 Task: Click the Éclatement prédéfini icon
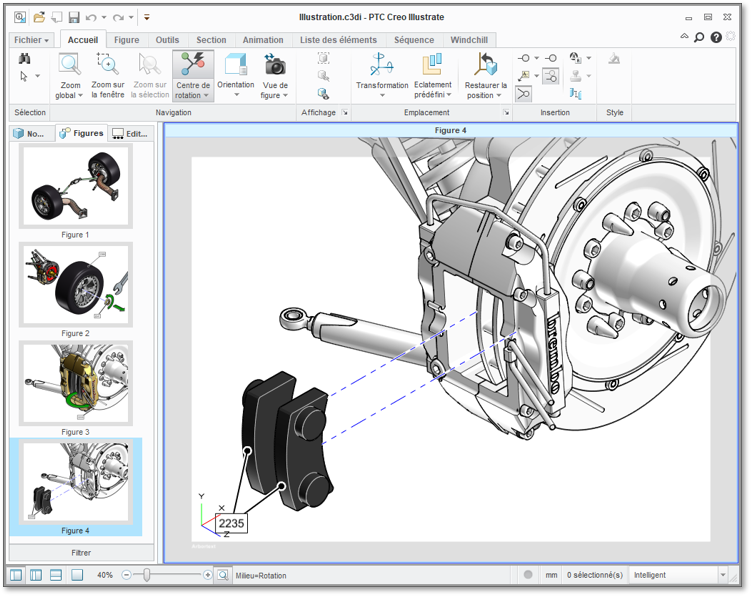pyautogui.click(x=432, y=66)
